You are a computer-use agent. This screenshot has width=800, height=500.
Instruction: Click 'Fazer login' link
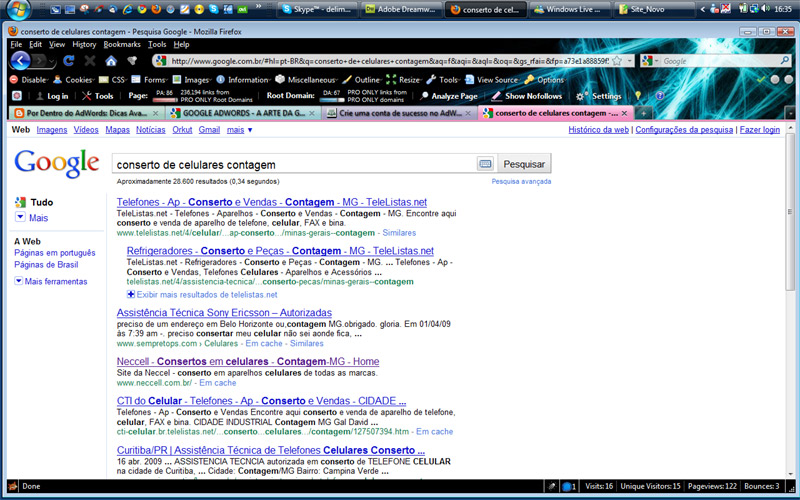pos(760,130)
